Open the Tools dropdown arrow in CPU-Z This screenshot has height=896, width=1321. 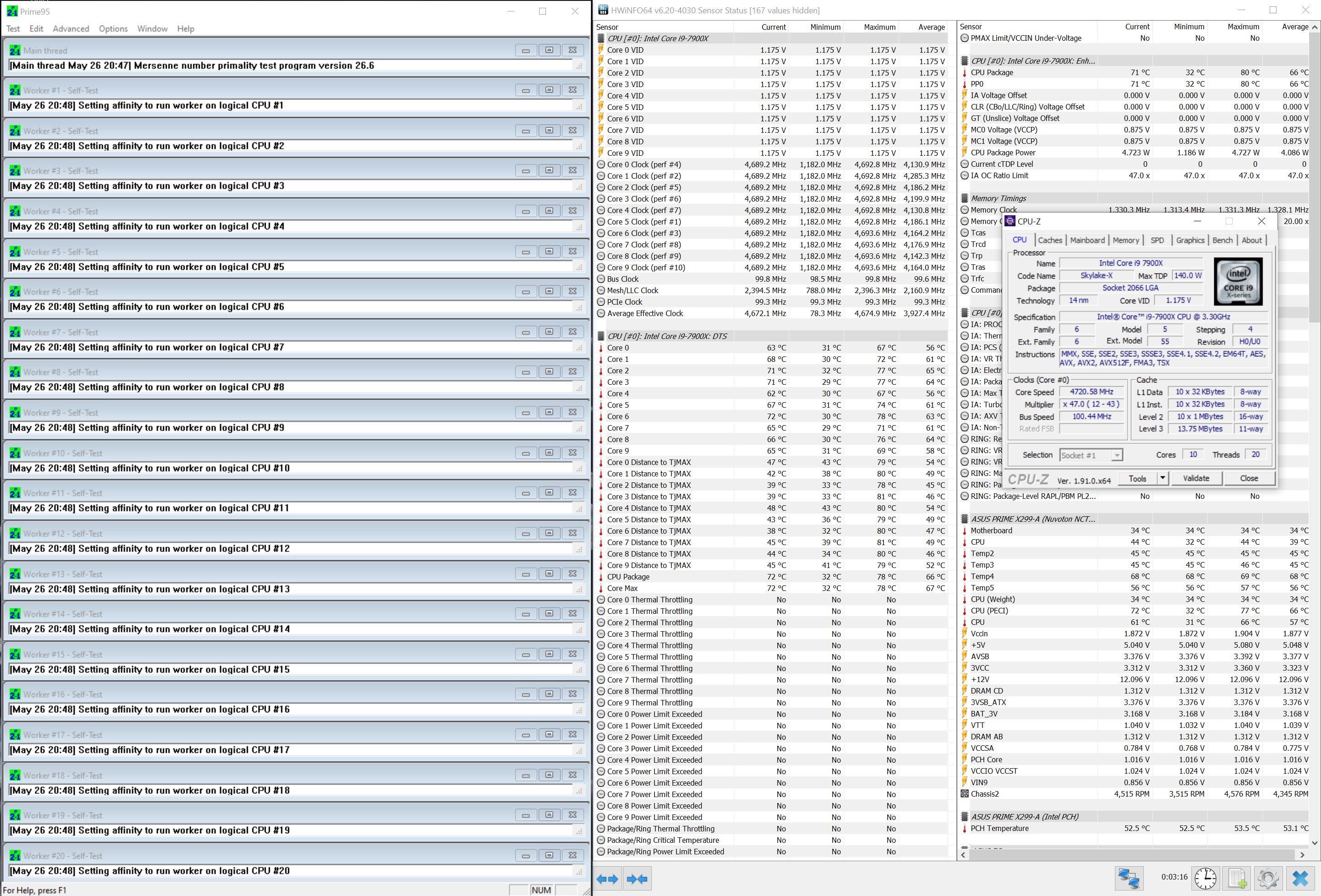[x=1163, y=478]
